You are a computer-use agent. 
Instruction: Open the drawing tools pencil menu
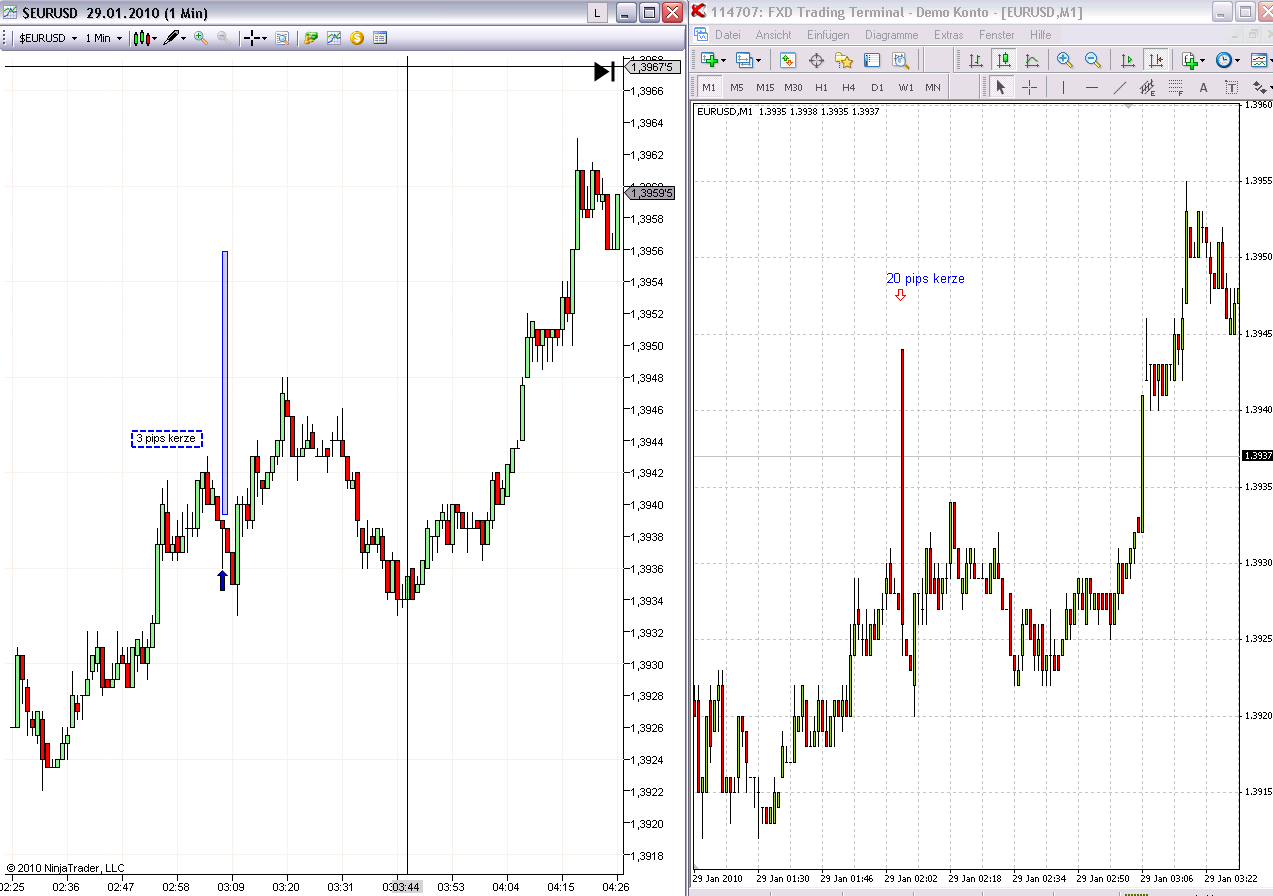click(175, 37)
